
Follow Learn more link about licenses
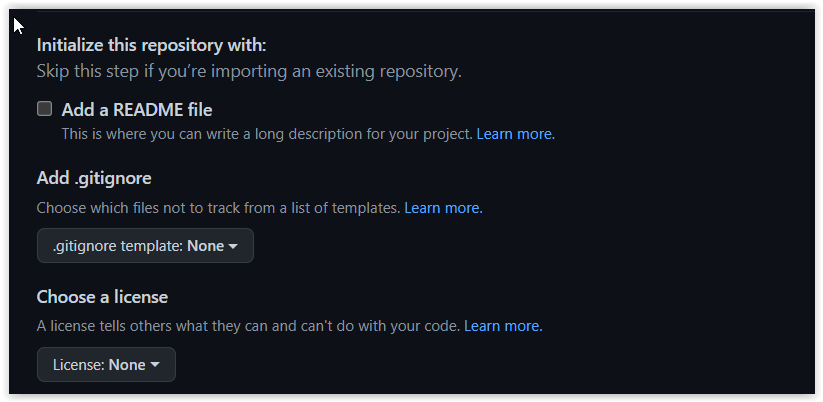coord(503,326)
